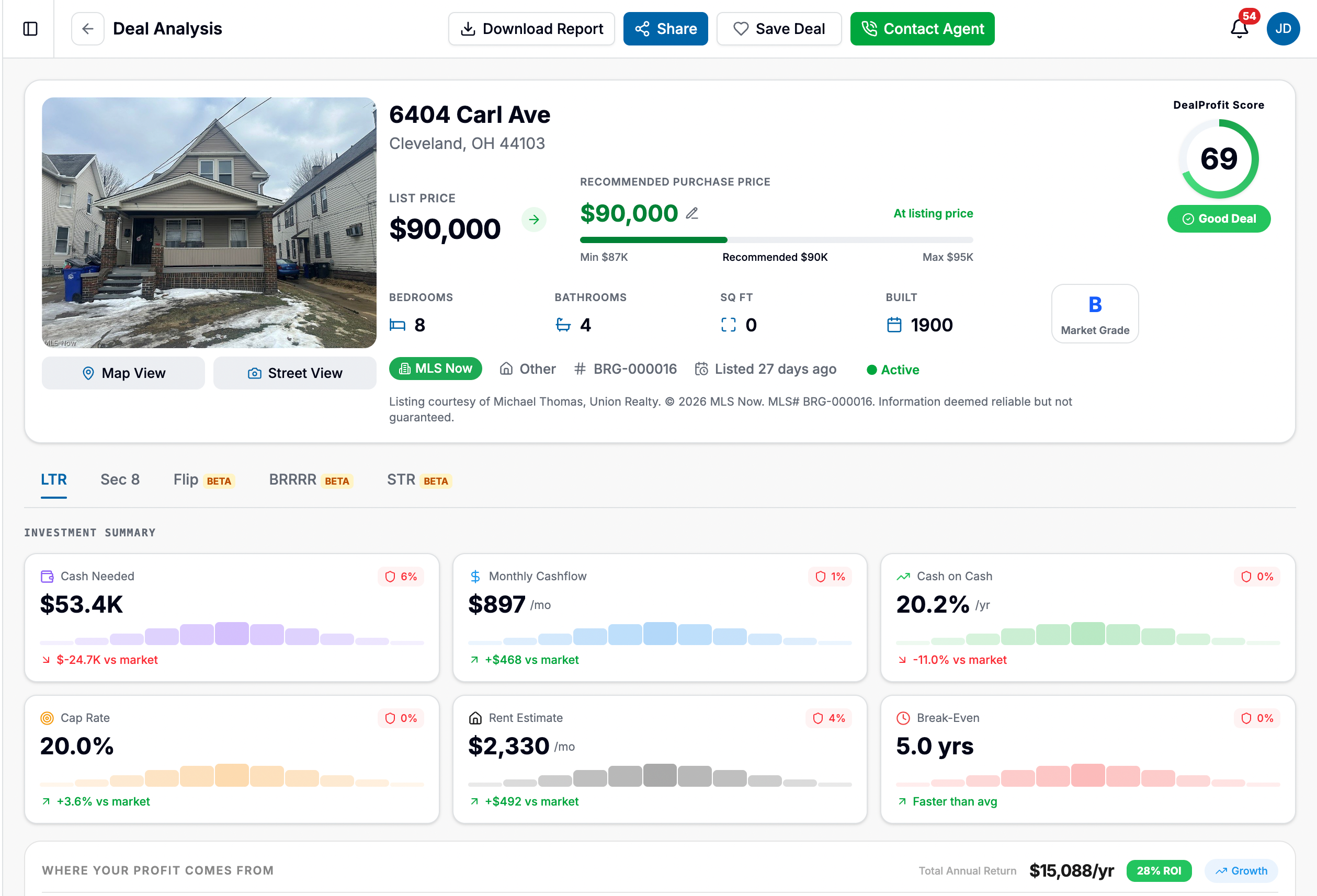Open the notifications bell

click(x=1240, y=29)
